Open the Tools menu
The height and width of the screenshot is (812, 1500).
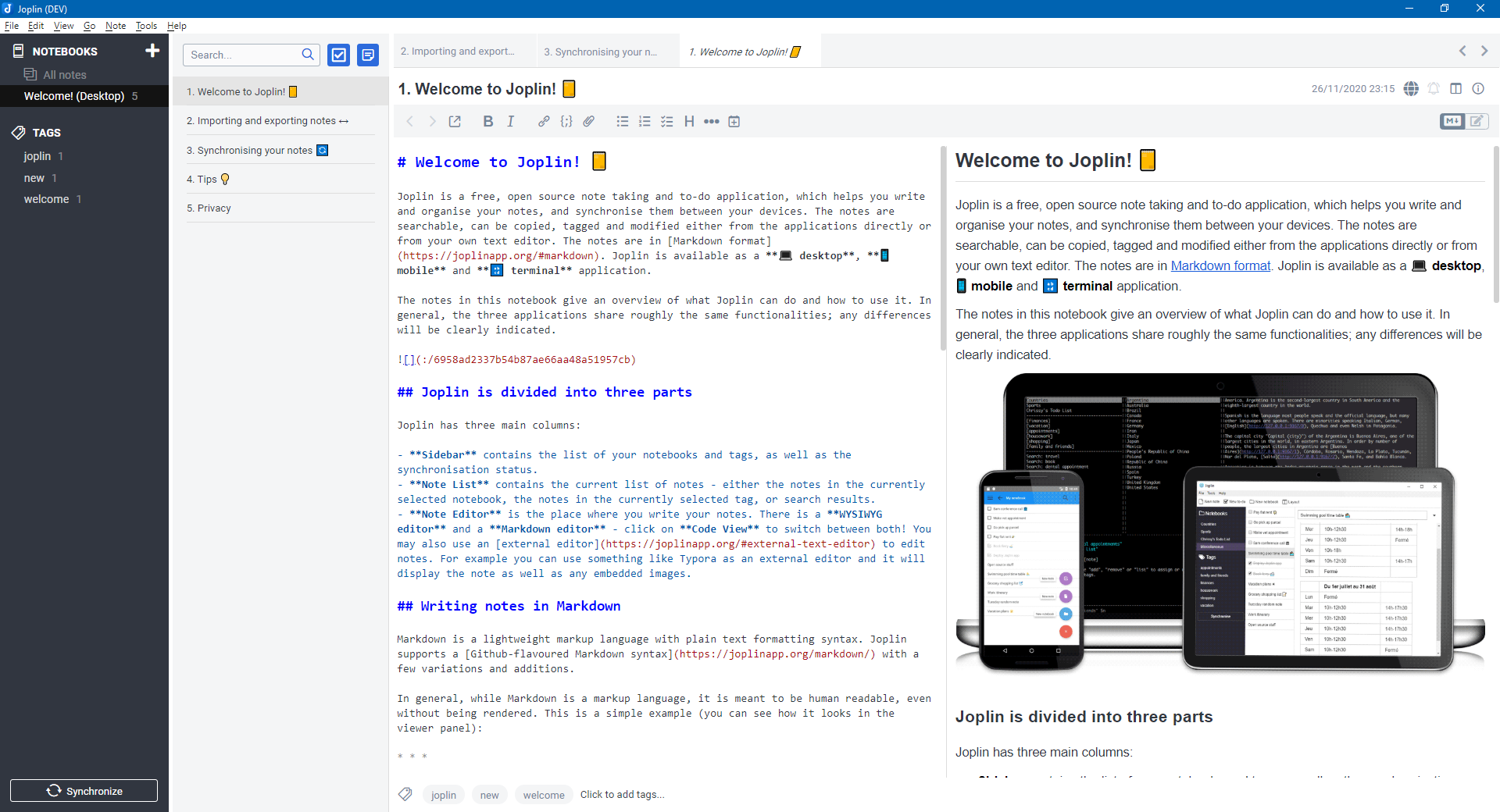tap(146, 26)
